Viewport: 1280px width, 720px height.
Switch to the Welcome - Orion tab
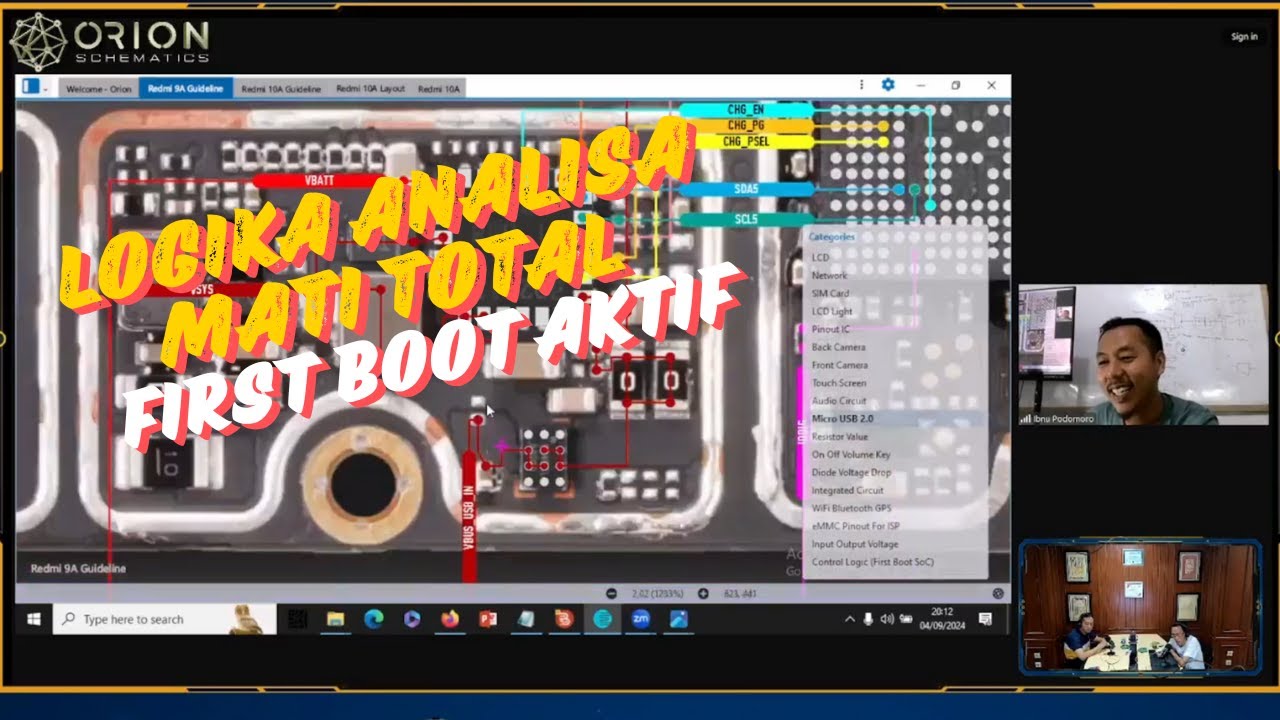98,89
